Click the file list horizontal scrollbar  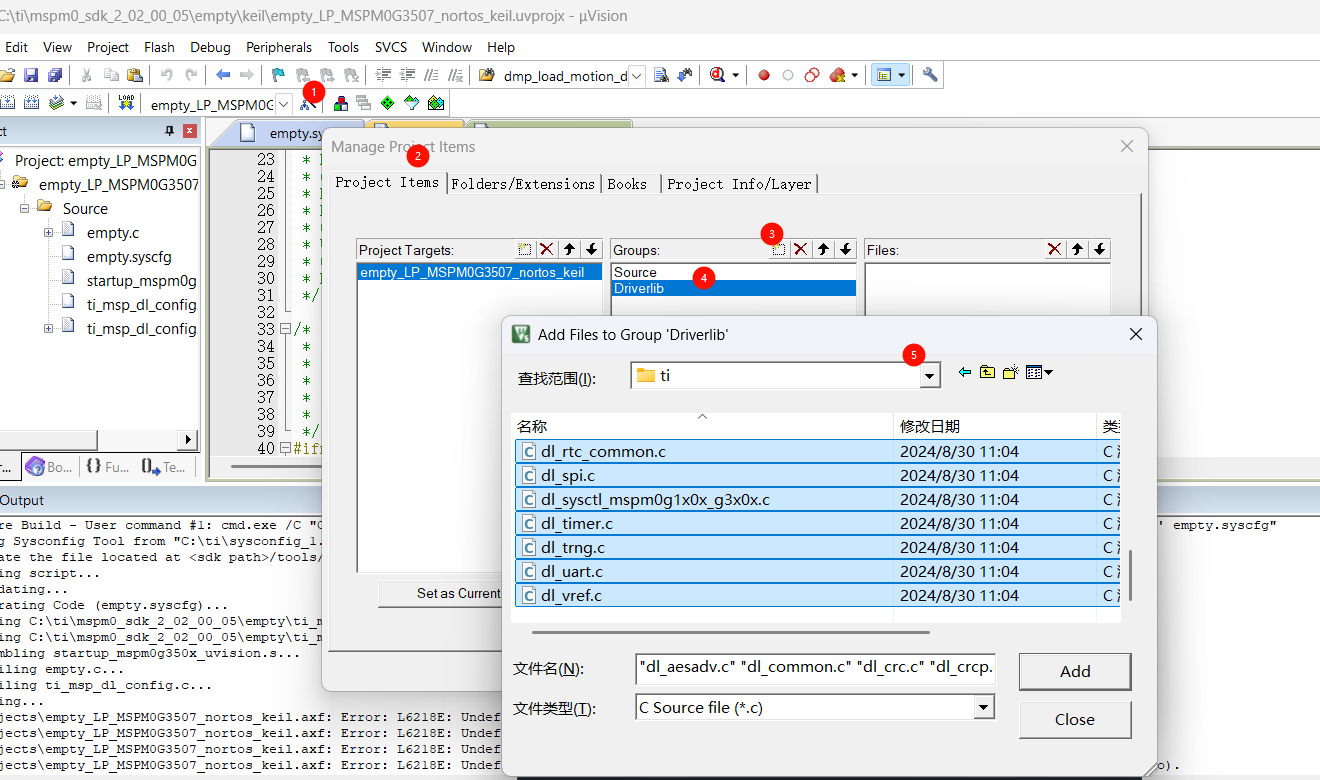coord(730,632)
